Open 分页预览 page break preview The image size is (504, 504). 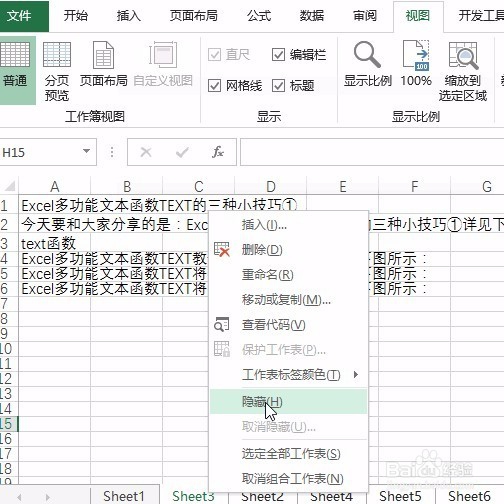[57, 54]
